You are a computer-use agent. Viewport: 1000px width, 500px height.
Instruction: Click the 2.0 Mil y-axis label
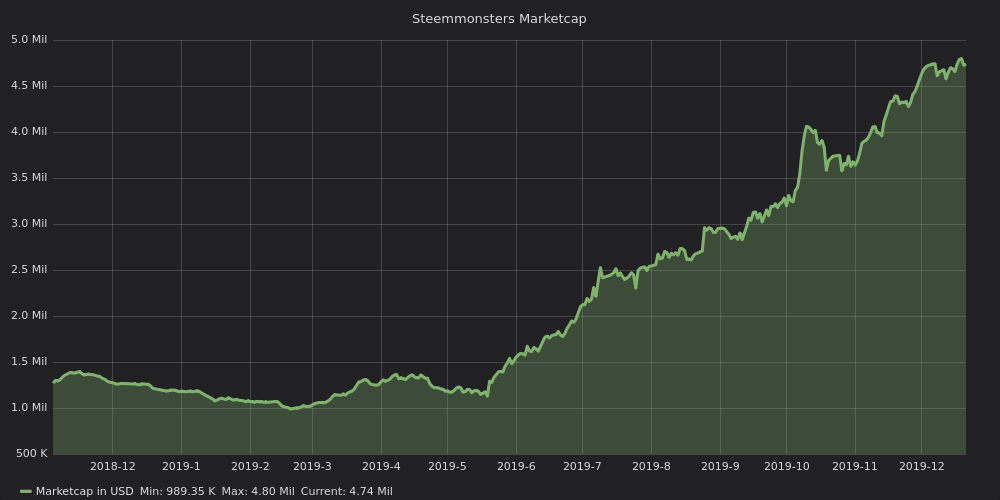coord(29,316)
